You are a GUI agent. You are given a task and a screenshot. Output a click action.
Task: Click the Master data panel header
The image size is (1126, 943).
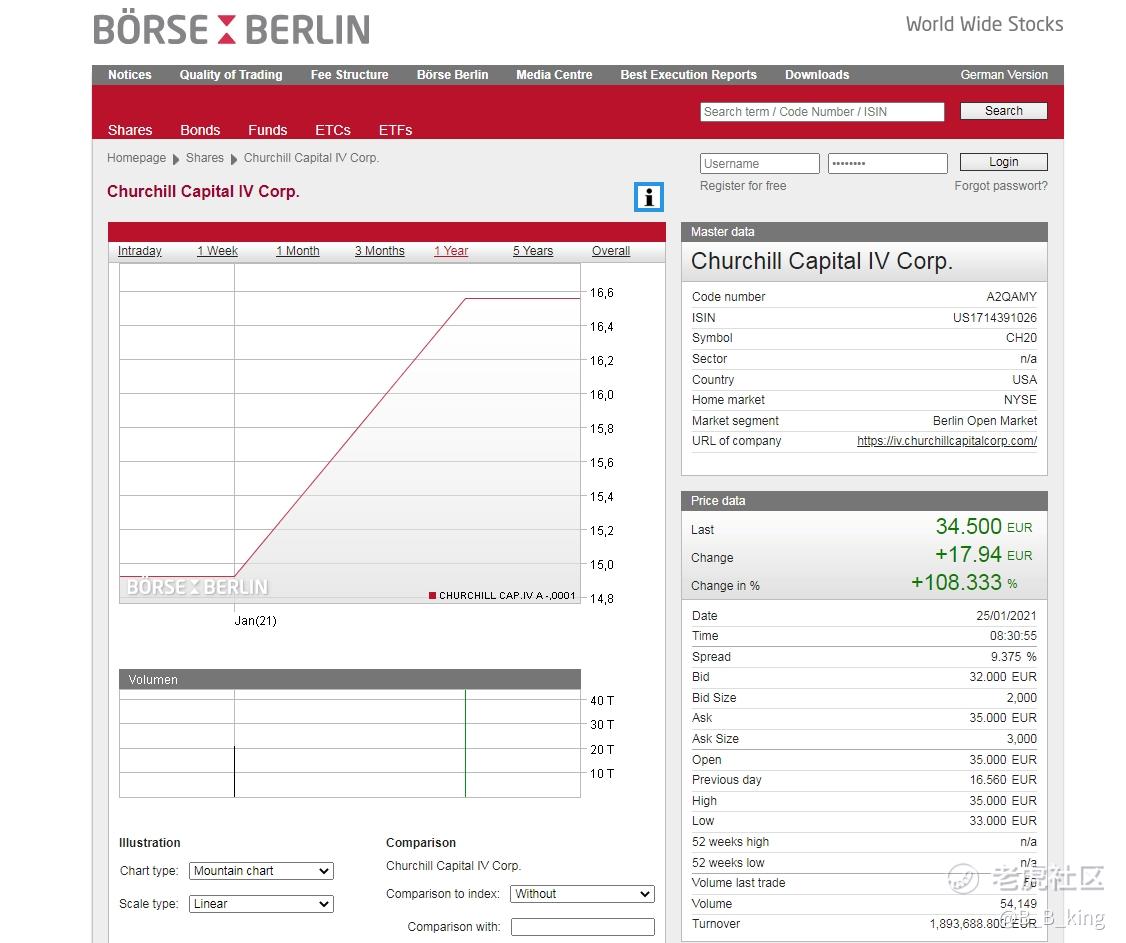pyautogui.click(x=865, y=232)
